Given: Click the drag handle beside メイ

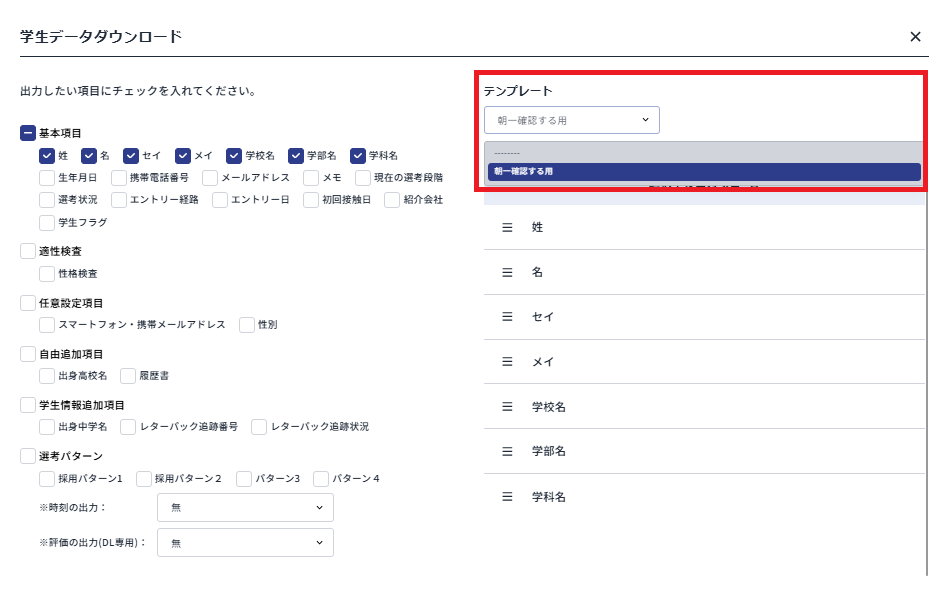Looking at the screenshot, I should pos(506,362).
